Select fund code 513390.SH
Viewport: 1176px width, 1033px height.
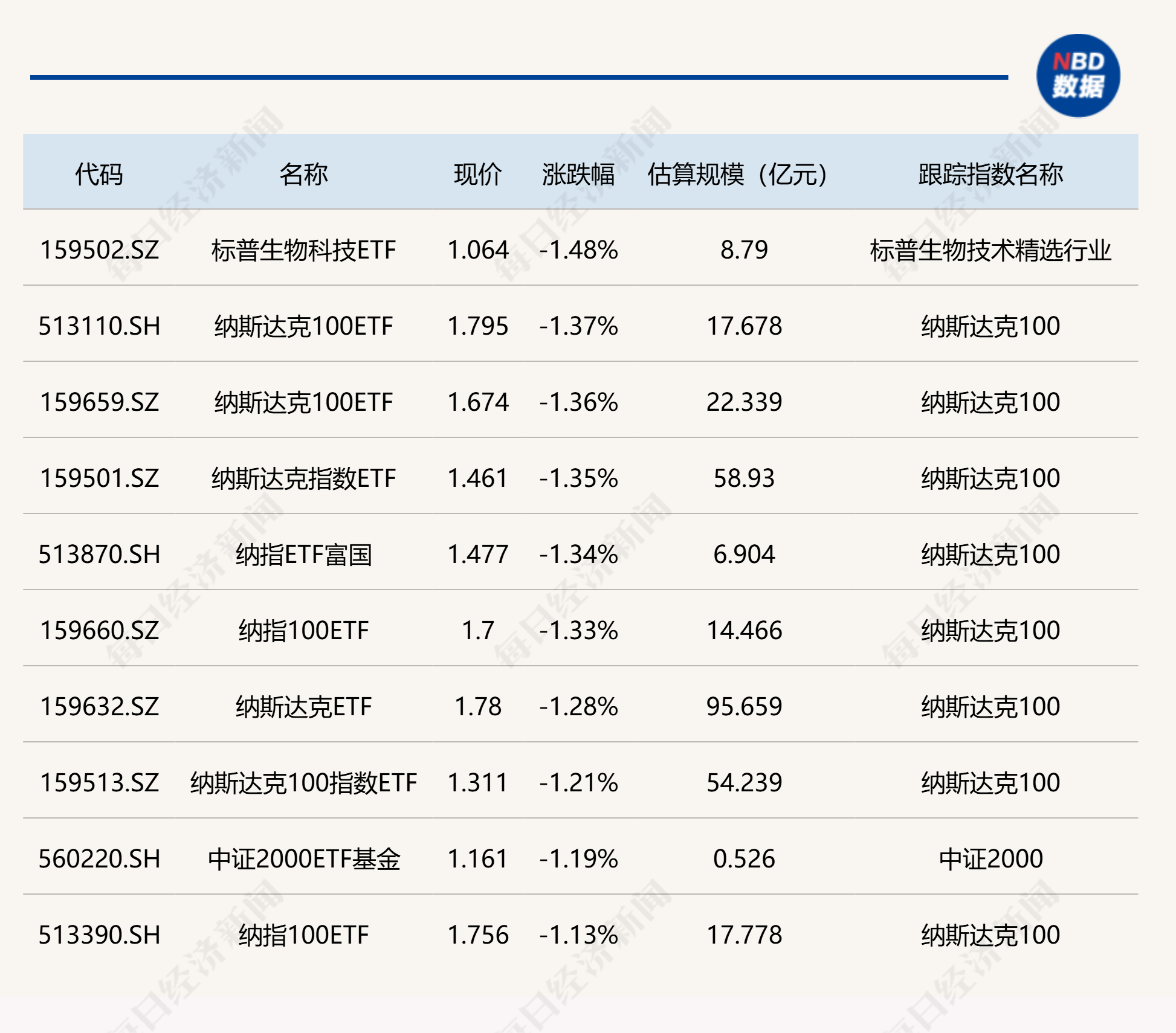pyautogui.click(x=99, y=935)
